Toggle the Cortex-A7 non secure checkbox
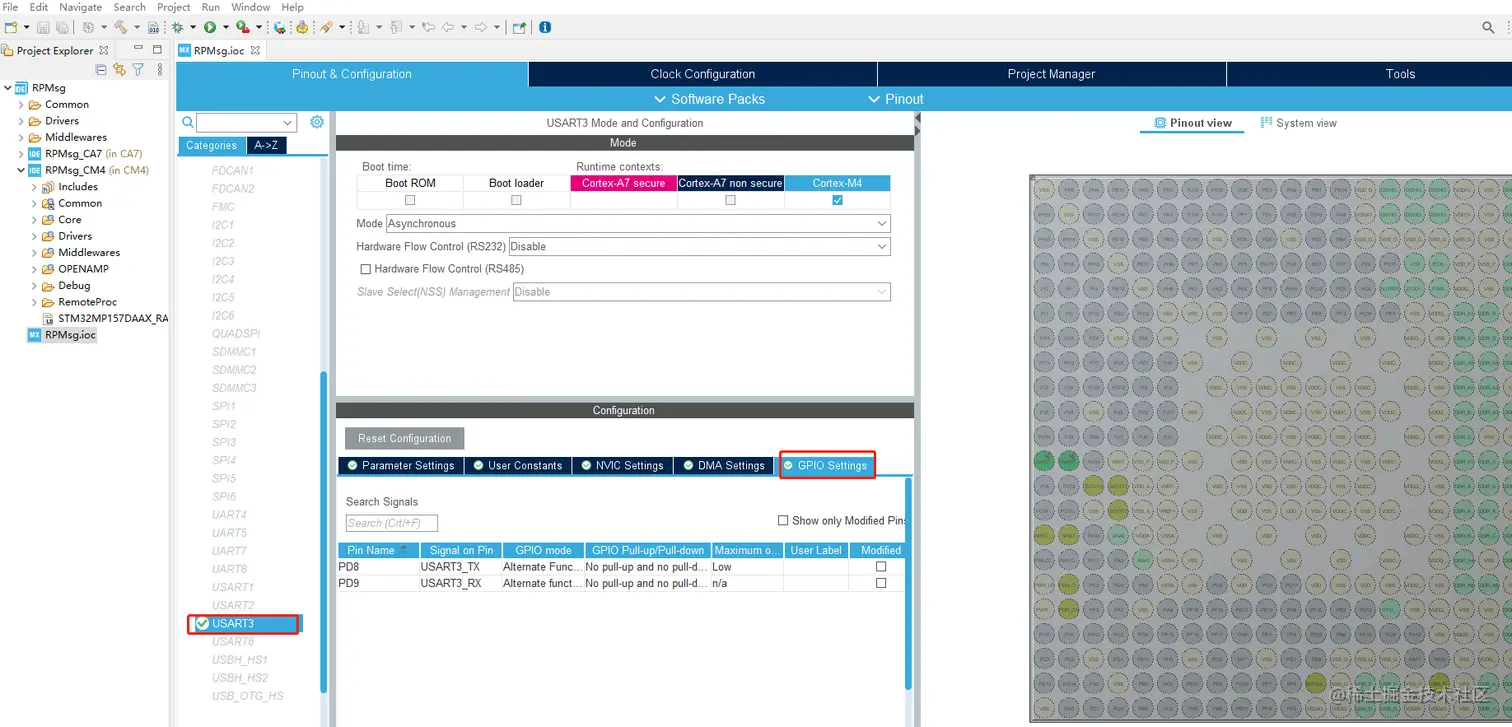This screenshot has width=1512, height=727. [730, 200]
